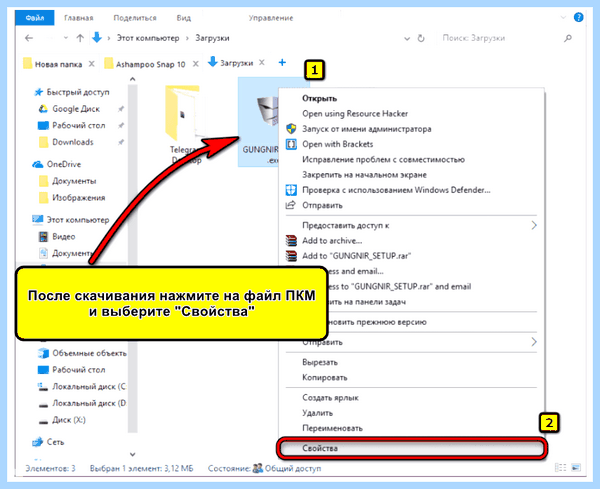This screenshot has width=600, height=489.
Task: Open recent locations dropdown arrow
Action: [x=66, y=38]
